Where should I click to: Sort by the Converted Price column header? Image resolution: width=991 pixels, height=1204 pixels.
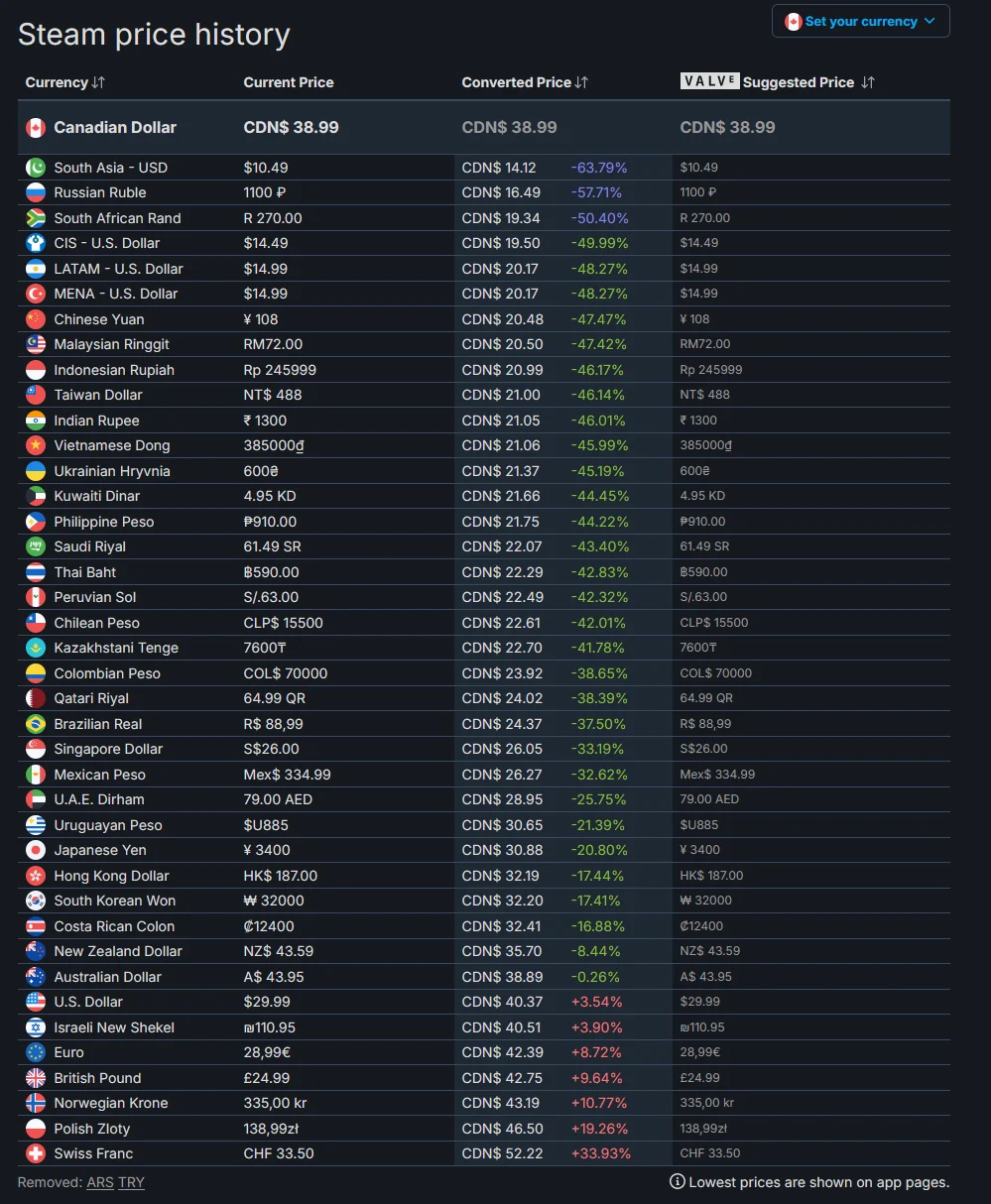pyautogui.click(x=525, y=82)
